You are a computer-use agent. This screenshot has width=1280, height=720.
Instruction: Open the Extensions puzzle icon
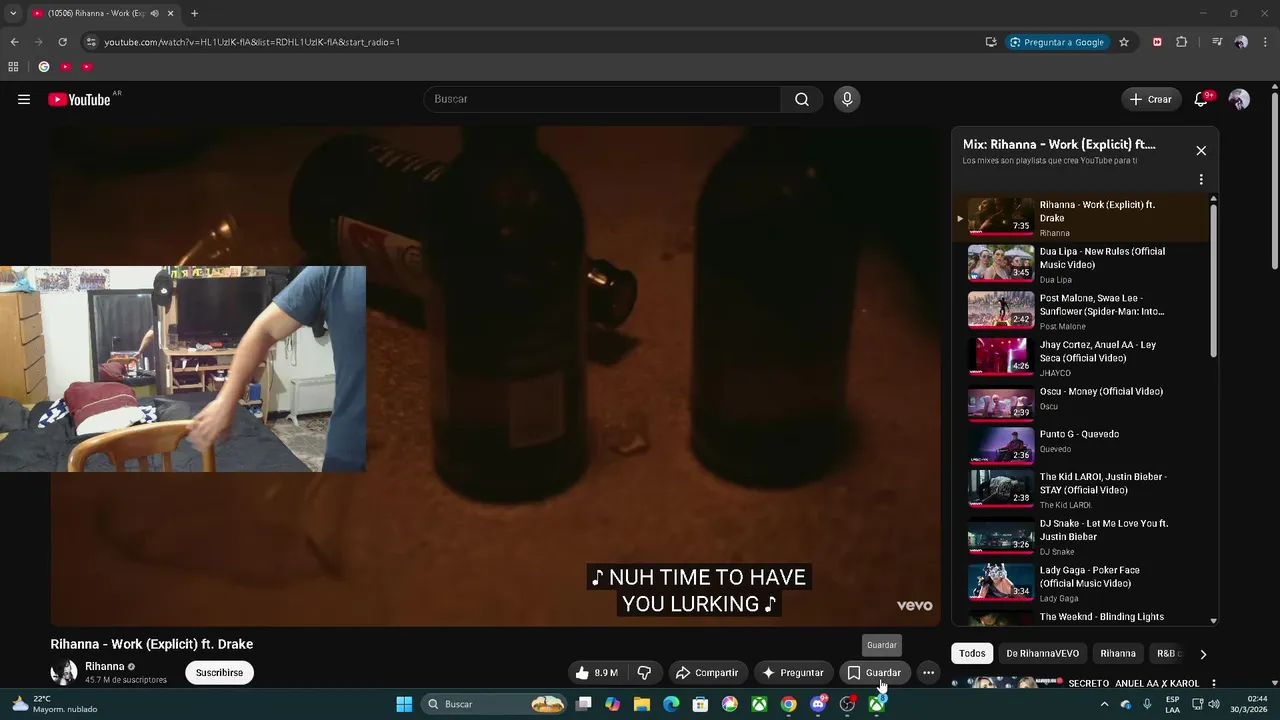pyautogui.click(x=1182, y=42)
